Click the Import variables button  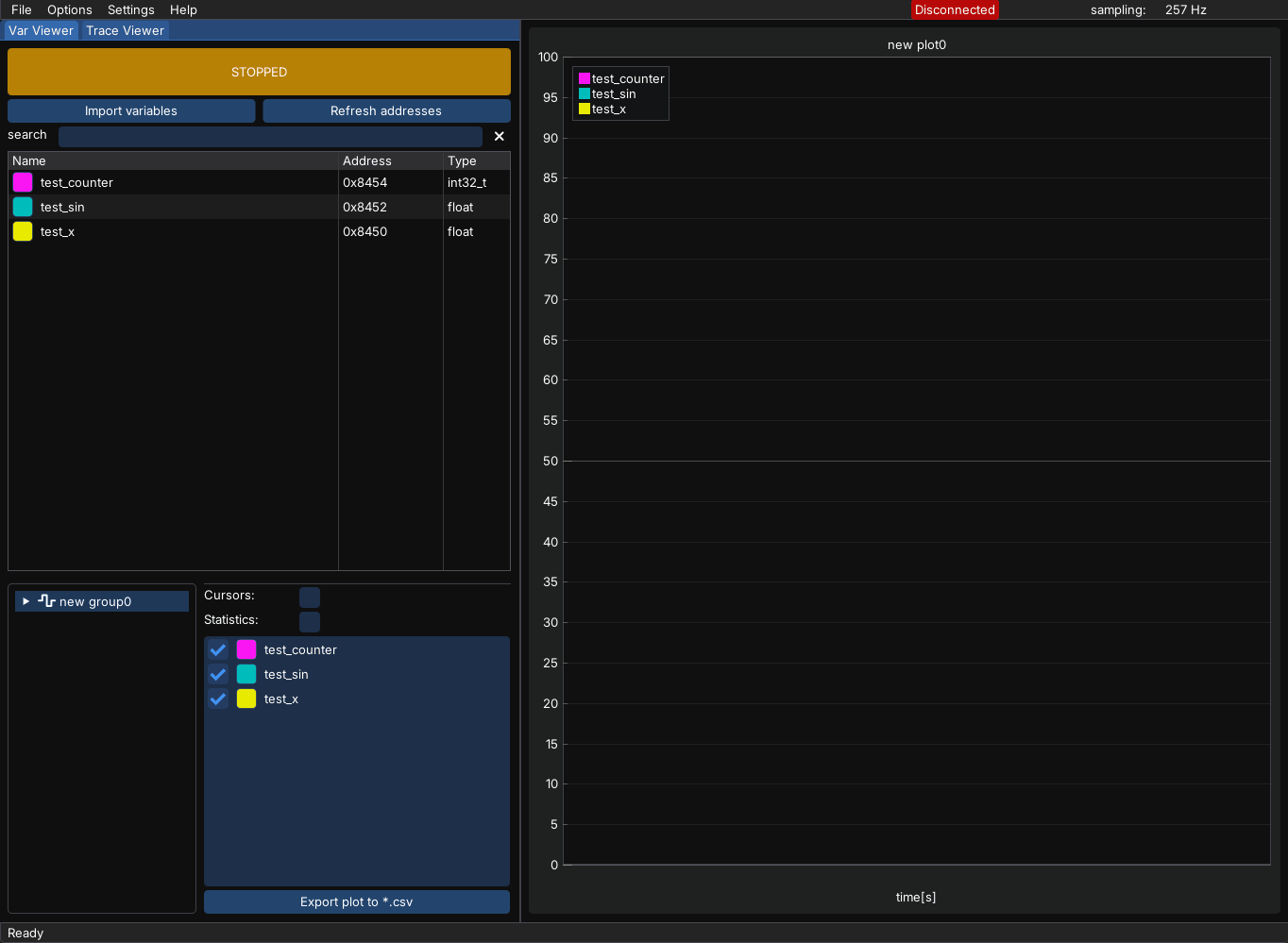pyautogui.click(x=131, y=110)
